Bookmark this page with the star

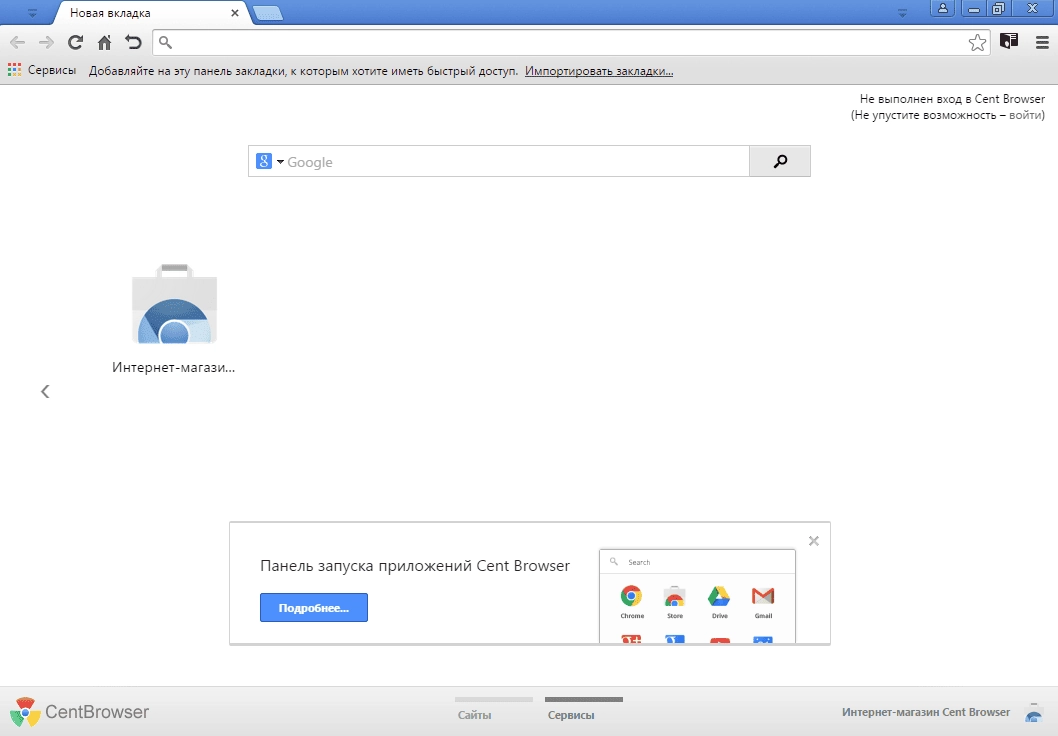pyautogui.click(x=977, y=43)
